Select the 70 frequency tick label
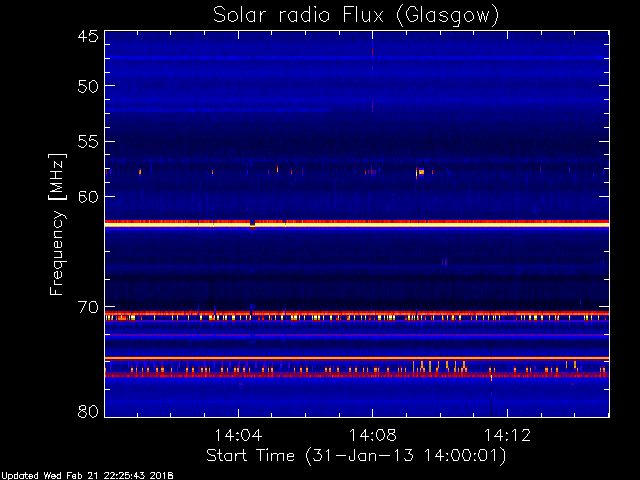Screen dimensions: 640x480 click(x=88, y=307)
